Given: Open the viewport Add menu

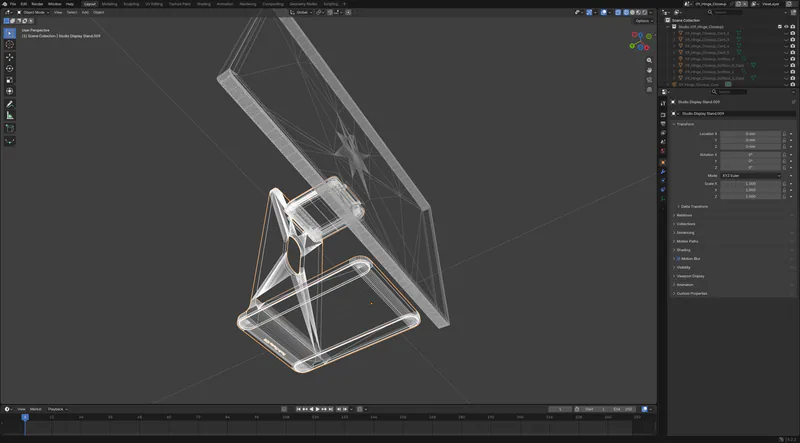Looking at the screenshot, I should [85, 12].
